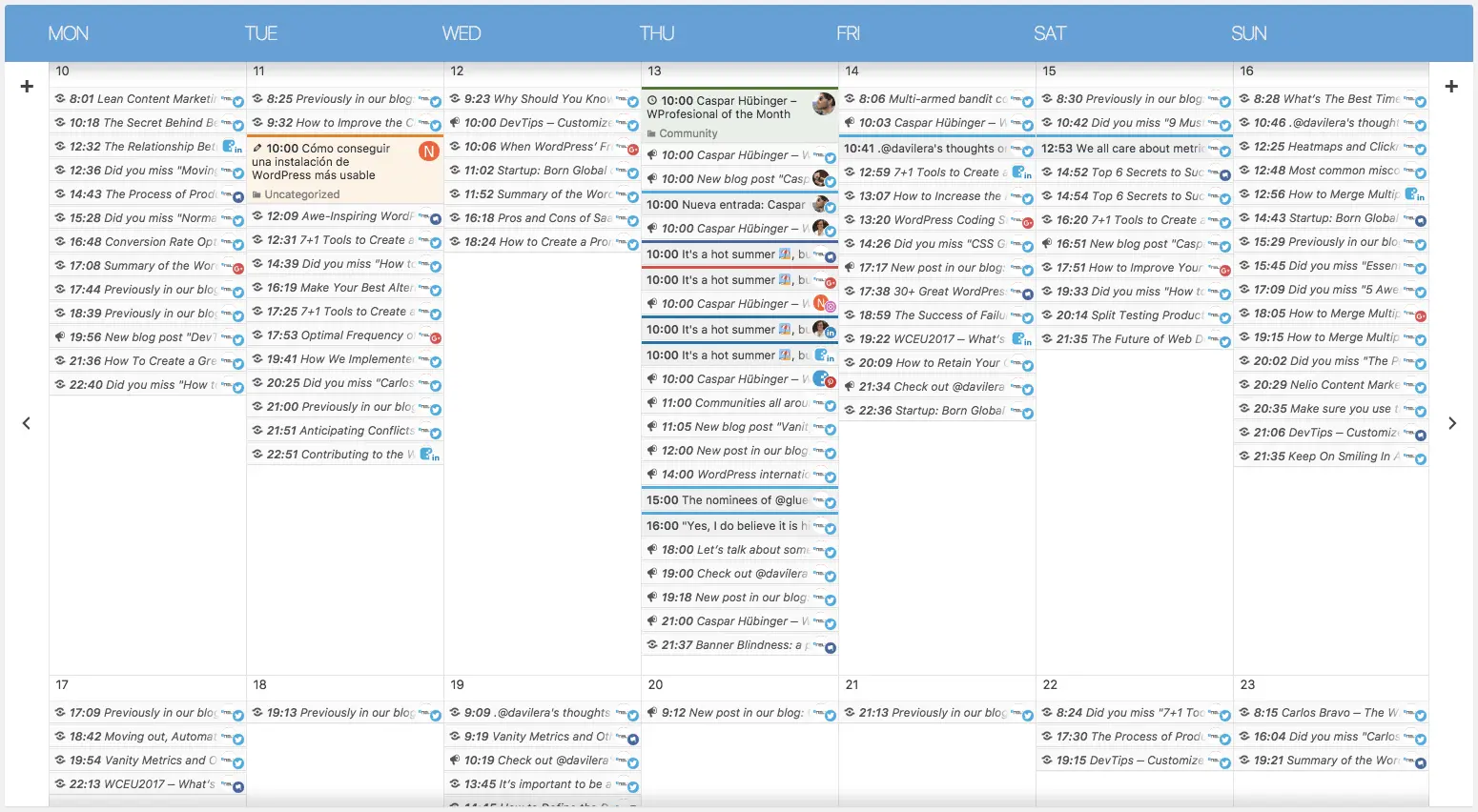Click the WED column header
1478x812 pixels.
pyautogui.click(x=462, y=34)
